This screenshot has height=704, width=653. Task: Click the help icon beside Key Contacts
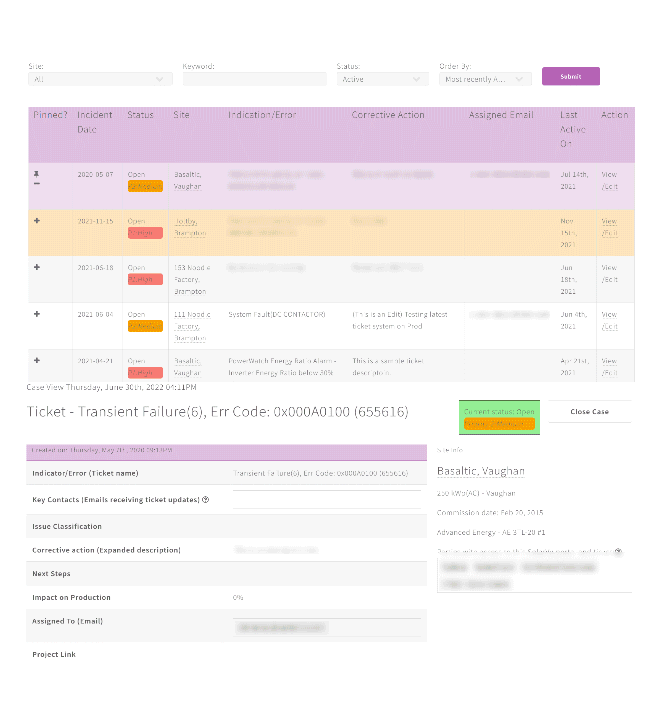205,500
